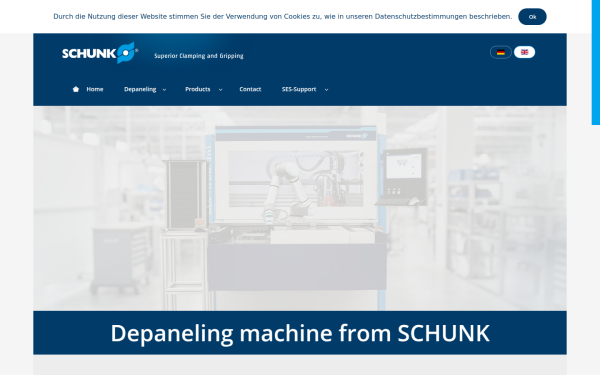This screenshot has height=375, width=600.
Task: Open the SES-Support menu
Action: 299,89
